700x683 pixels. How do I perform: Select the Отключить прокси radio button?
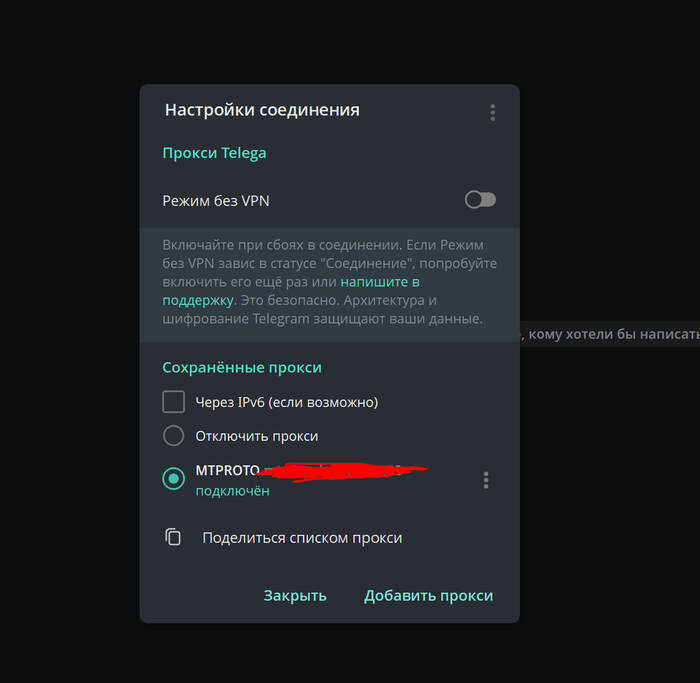(x=174, y=436)
